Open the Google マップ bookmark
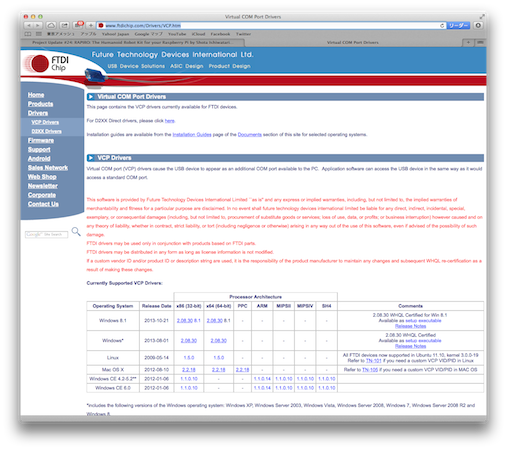This screenshot has height=450, width=507. point(149,34)
